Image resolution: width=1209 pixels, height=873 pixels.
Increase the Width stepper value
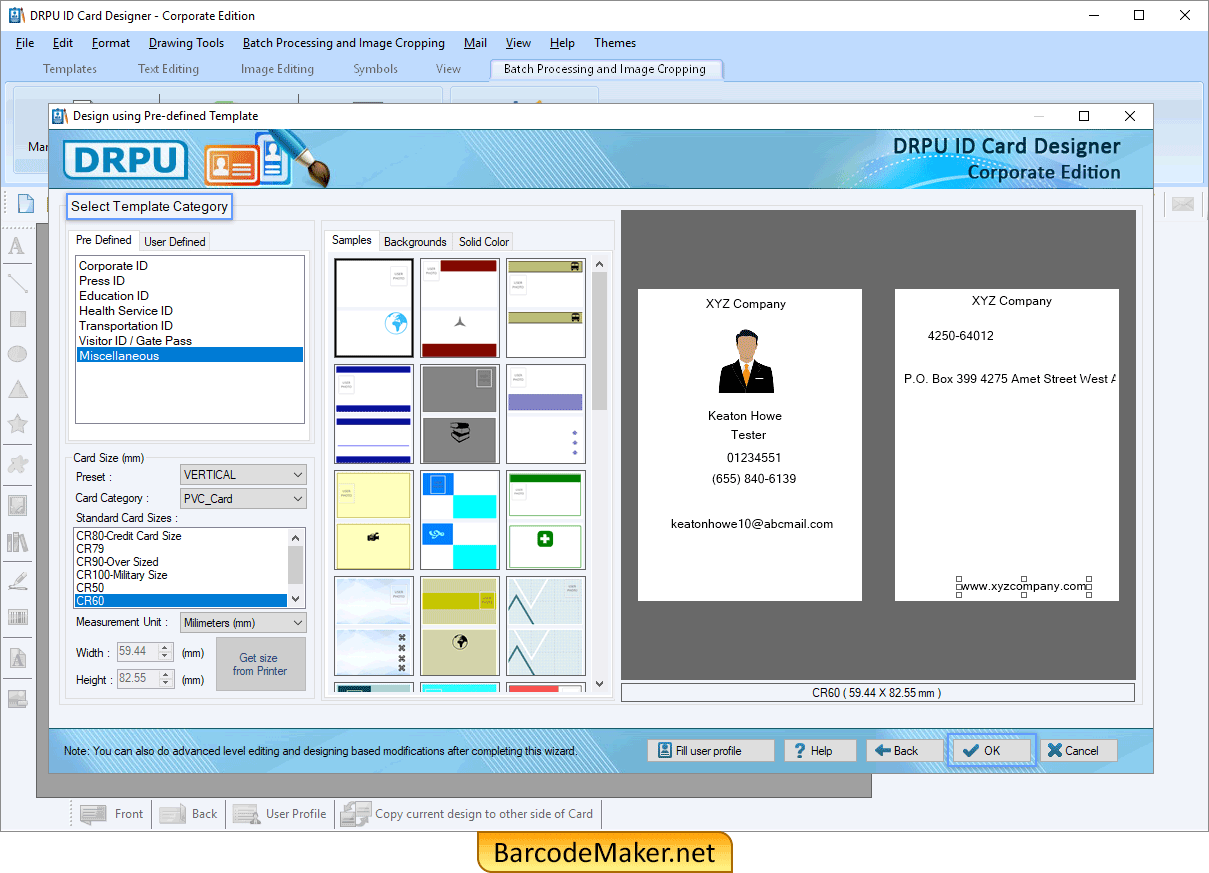(166, 647)
